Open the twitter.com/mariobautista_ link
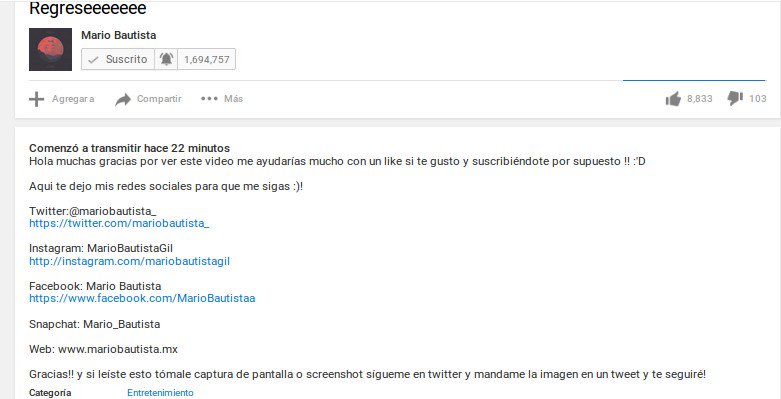Image resolution: width=781 pixels, height=399 pixels. [x=119, y=223]
